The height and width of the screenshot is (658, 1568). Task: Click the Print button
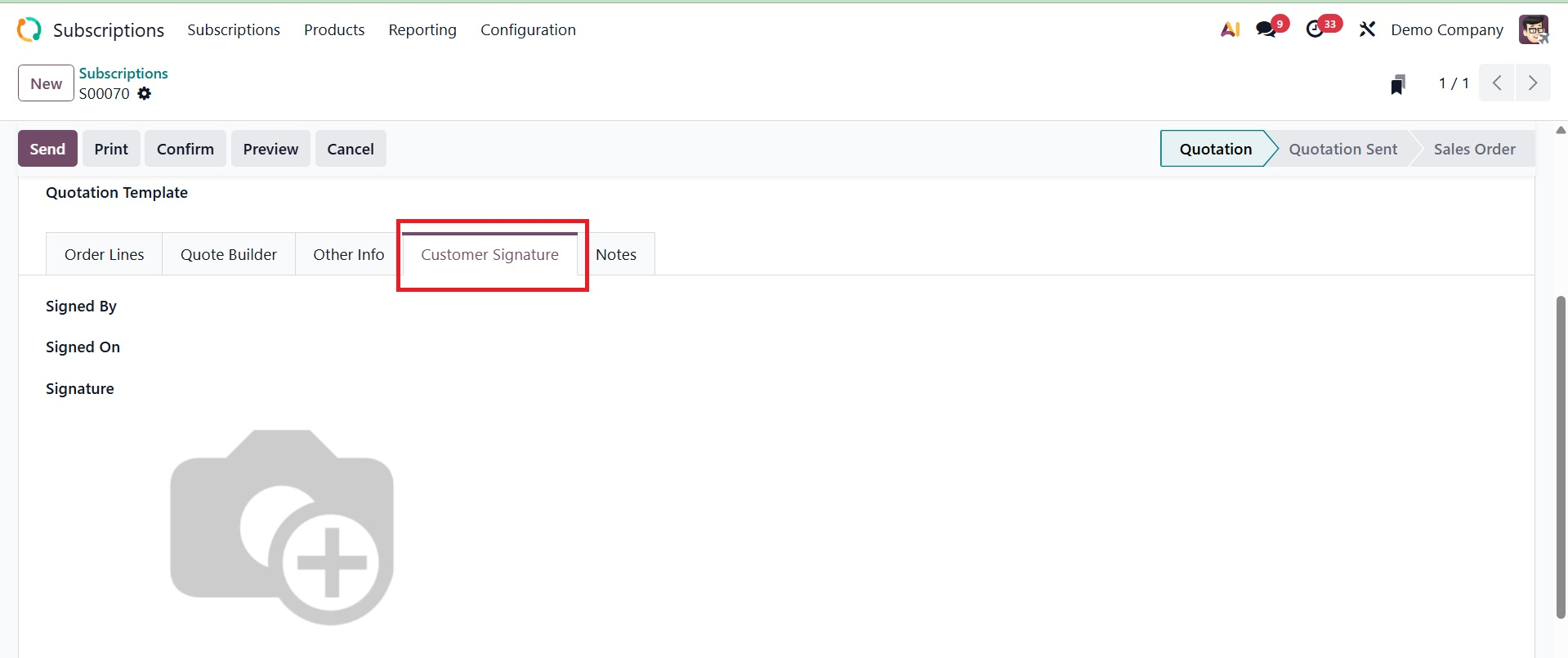point(111,149)
